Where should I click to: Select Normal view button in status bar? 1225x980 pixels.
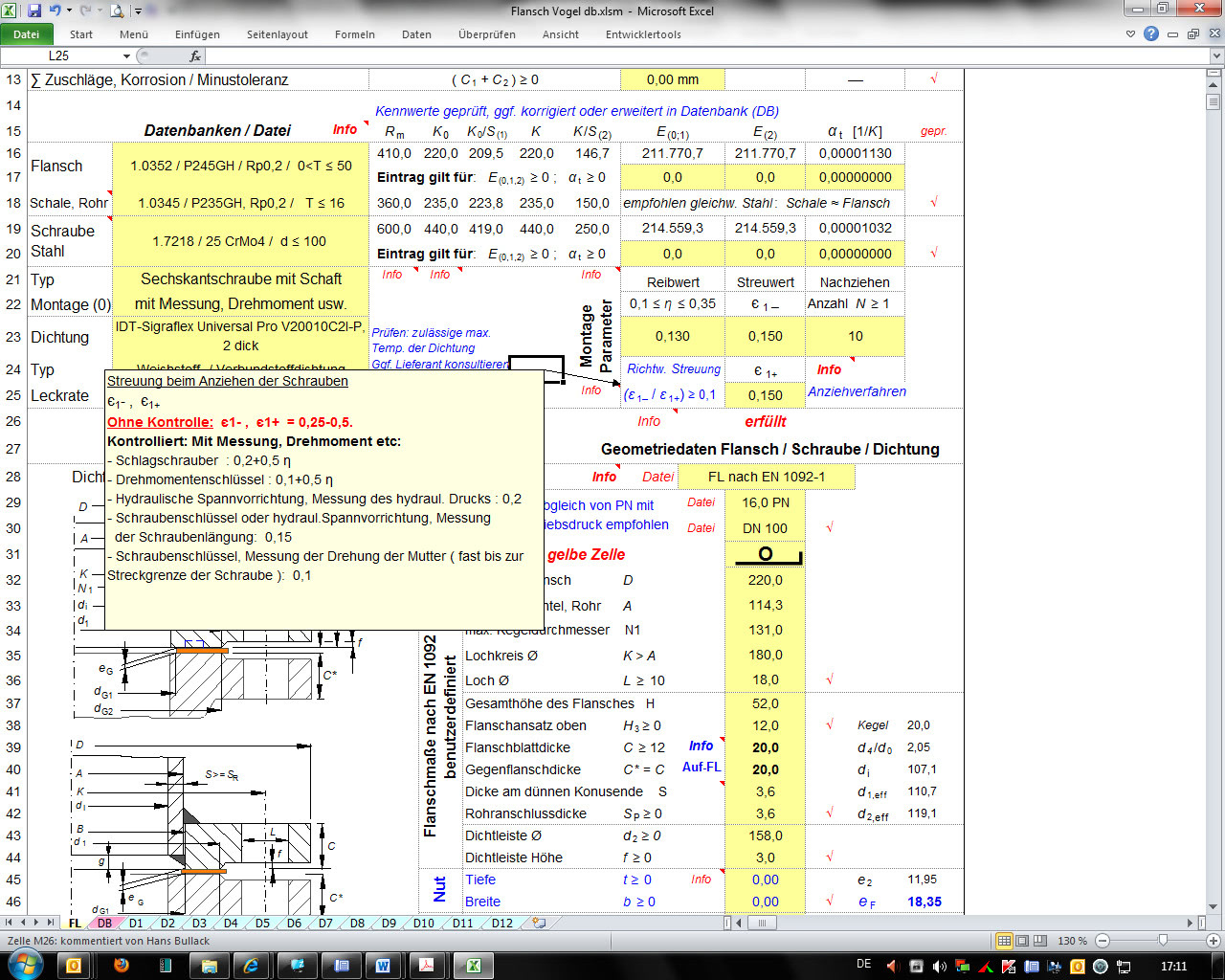pyautogui.click(x=1004, y=941)
